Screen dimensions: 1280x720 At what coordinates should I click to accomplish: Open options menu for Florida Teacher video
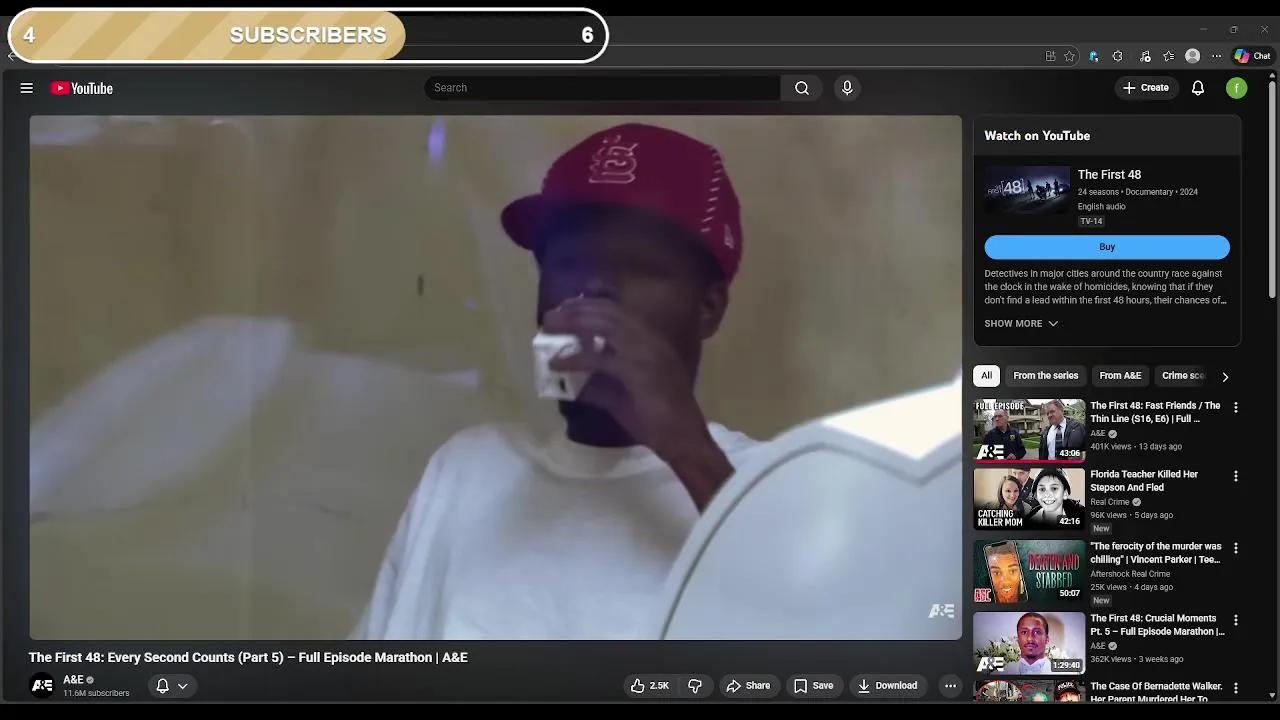[x=1236, y=477]
